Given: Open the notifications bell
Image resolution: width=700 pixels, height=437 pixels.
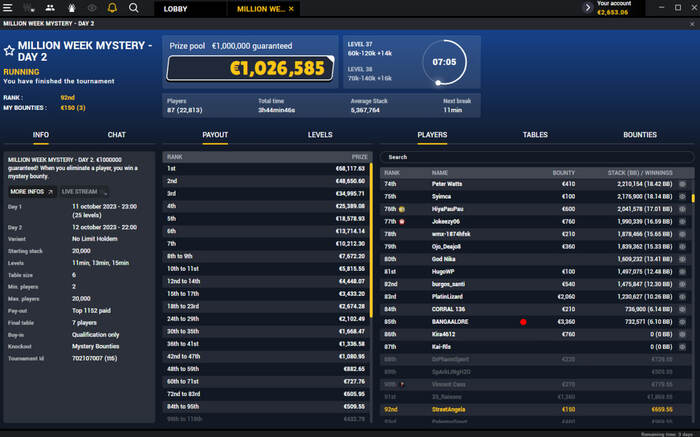Looking at the screenshot, I should click(112, 8).
